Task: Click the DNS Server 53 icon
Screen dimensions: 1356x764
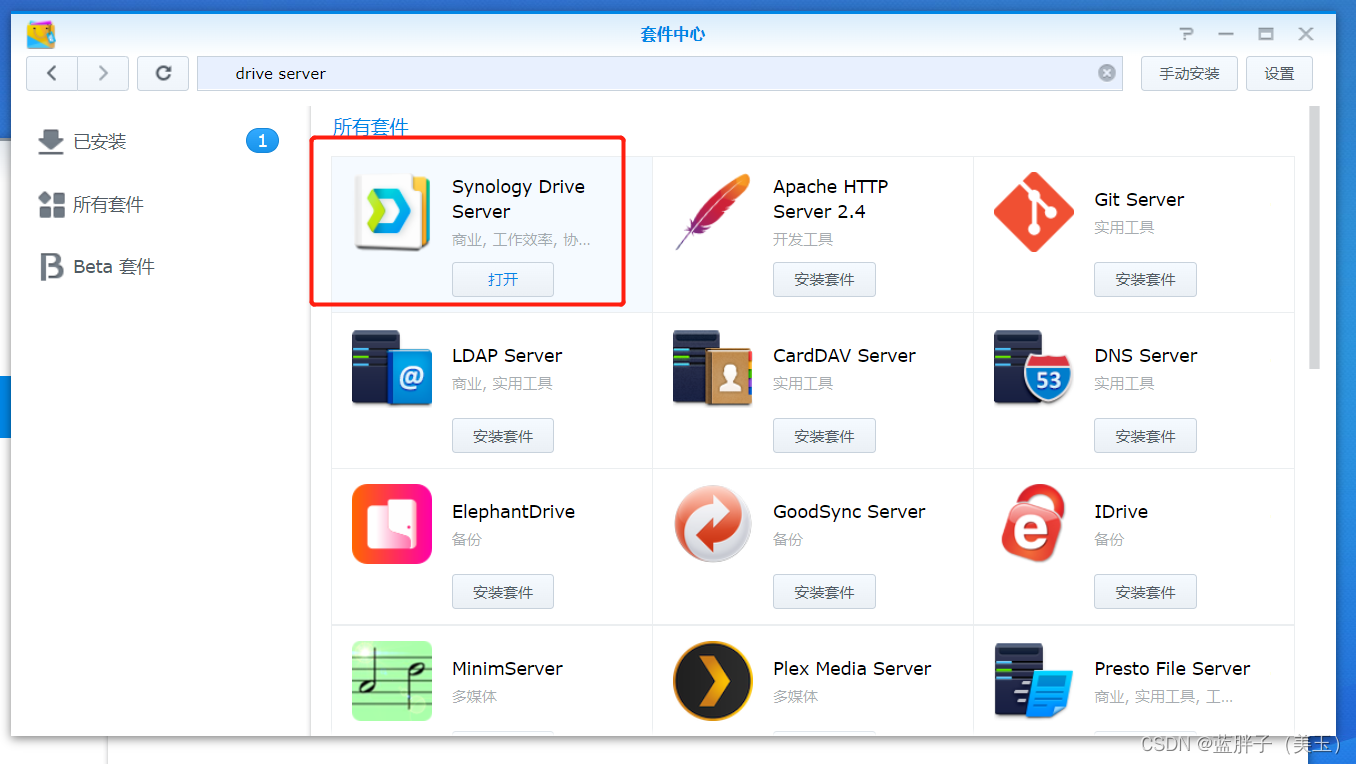Action: pos(1034,368)
